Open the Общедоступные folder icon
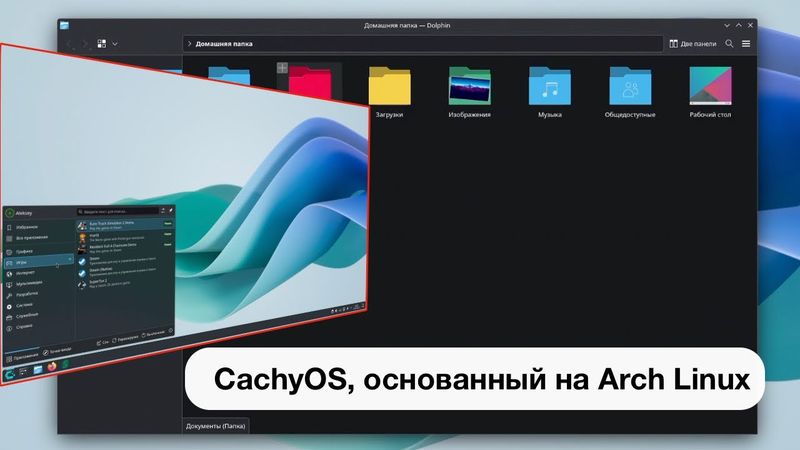This screenshot has height=450, width=800. point(630,86)
